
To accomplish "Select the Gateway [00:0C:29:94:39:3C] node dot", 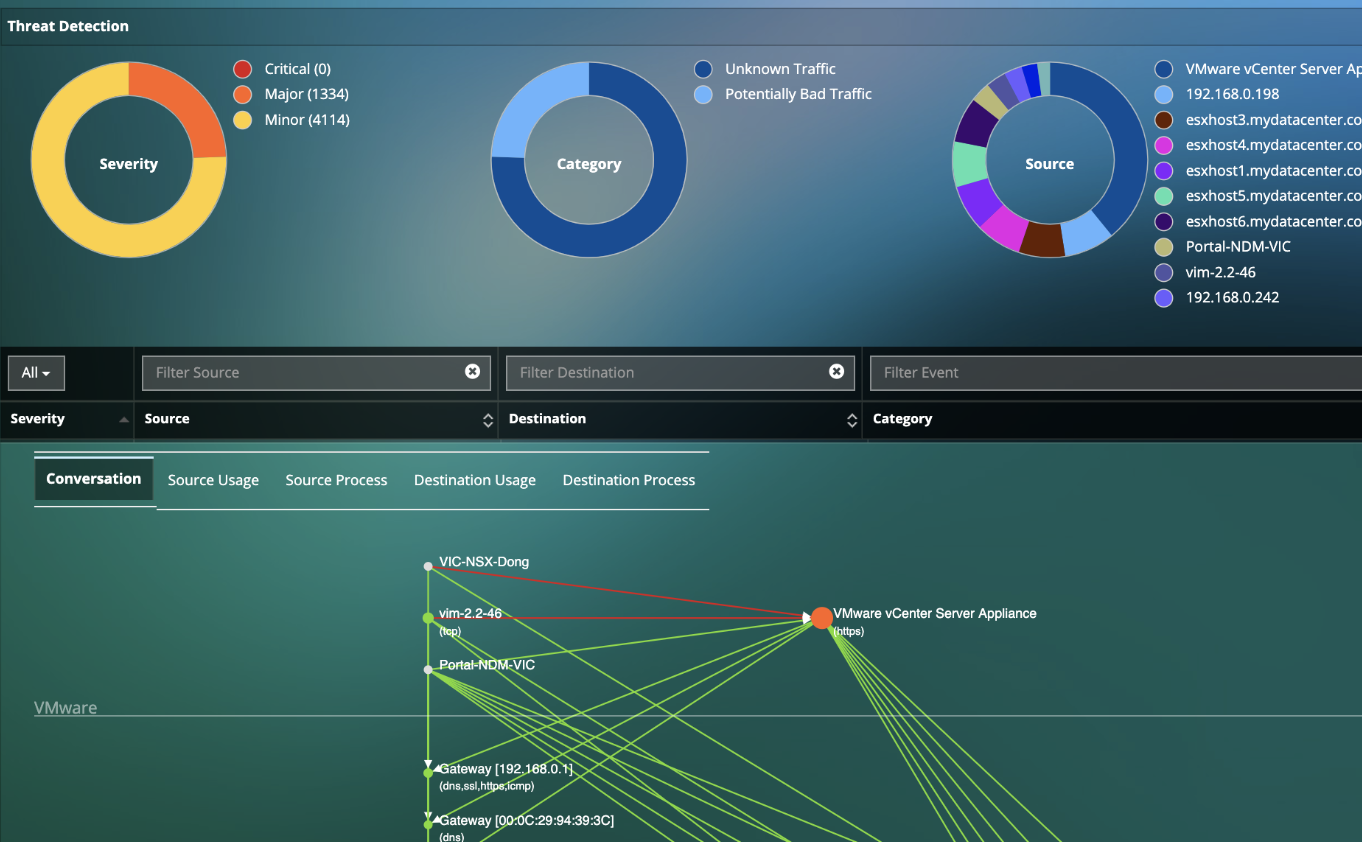I will pos(428,824).
